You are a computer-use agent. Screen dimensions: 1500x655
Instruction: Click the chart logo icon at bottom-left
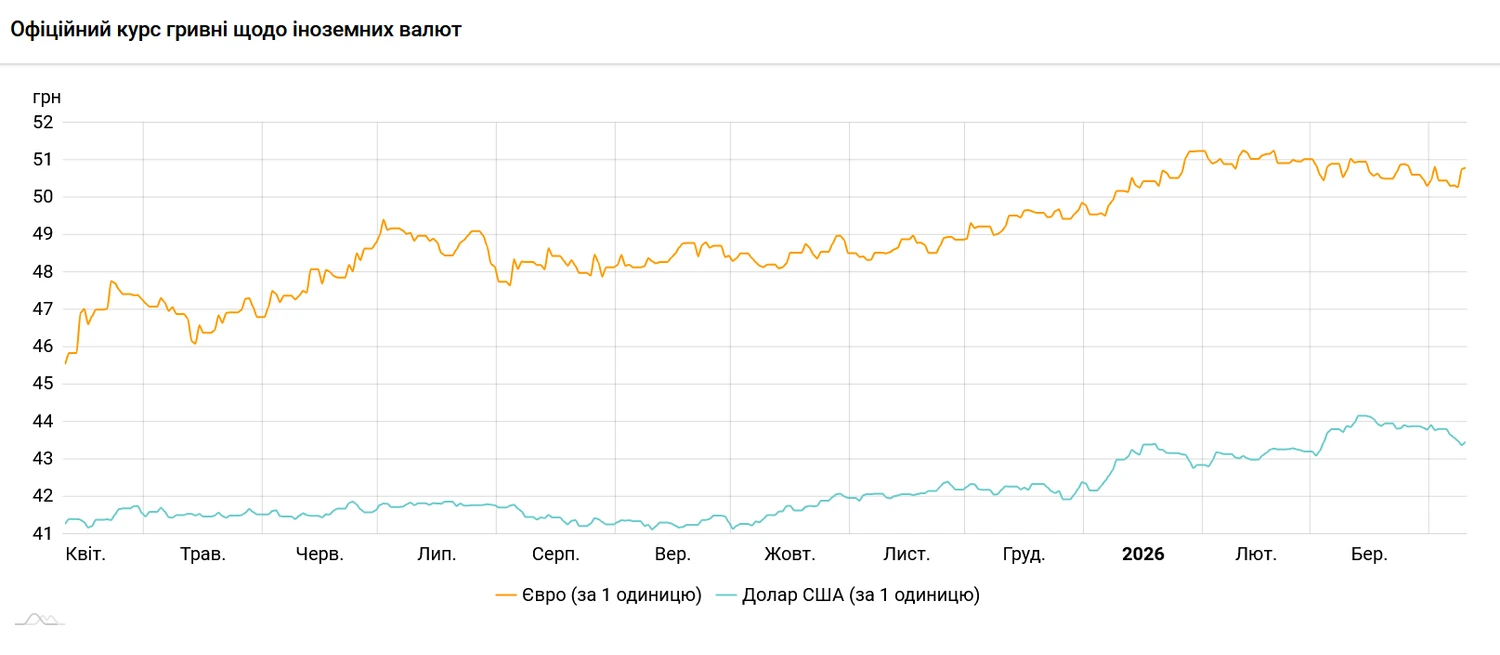[39, 620]
